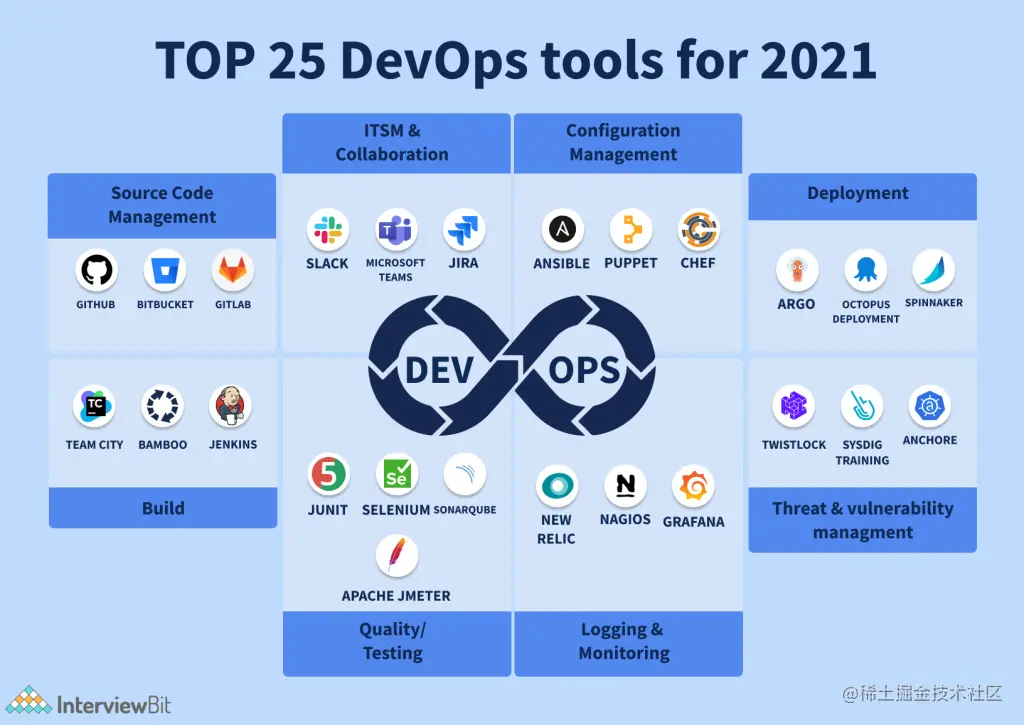Pick the SonarQube icon
Screen dimensions: 1024x725
[x=464, y=474]
